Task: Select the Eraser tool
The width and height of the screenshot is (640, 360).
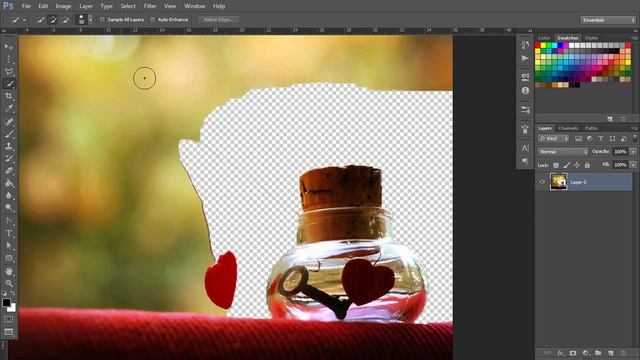Action: tap(9, 171)
